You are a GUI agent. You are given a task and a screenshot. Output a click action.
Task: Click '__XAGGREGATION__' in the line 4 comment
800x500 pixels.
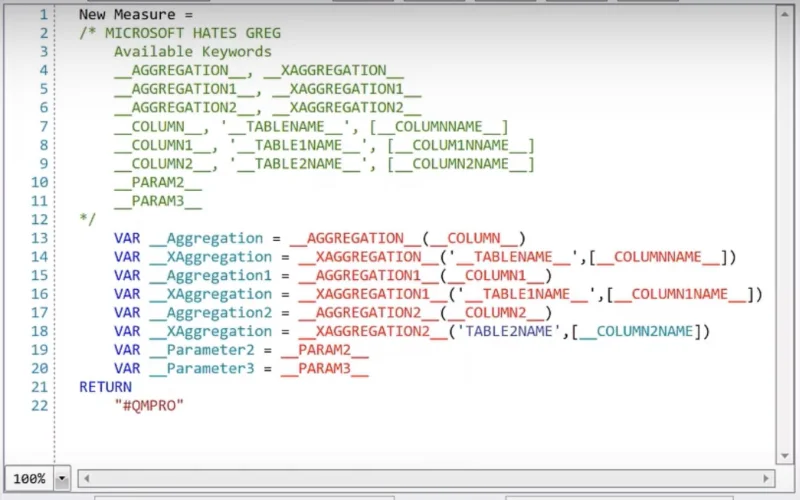(x=334, y=70)
